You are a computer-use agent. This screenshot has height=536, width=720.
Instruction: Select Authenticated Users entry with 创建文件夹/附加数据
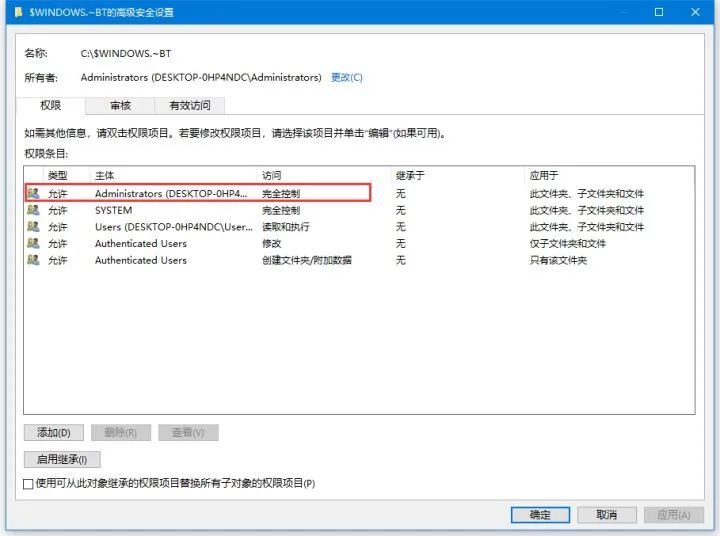141,260
